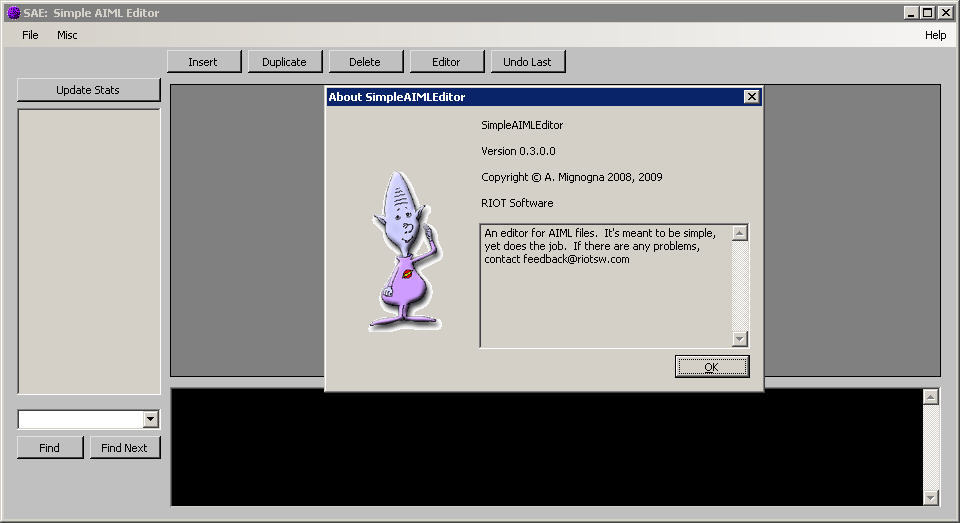Viewport: 960px width, 523px height.
Task: Click the up arrow of the black pane scrollbar
Action: (x=931, y=397)
